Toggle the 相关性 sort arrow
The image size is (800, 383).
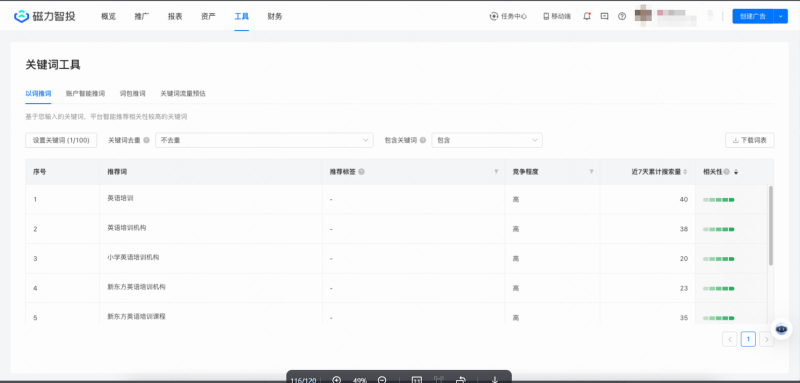point(736,172)
